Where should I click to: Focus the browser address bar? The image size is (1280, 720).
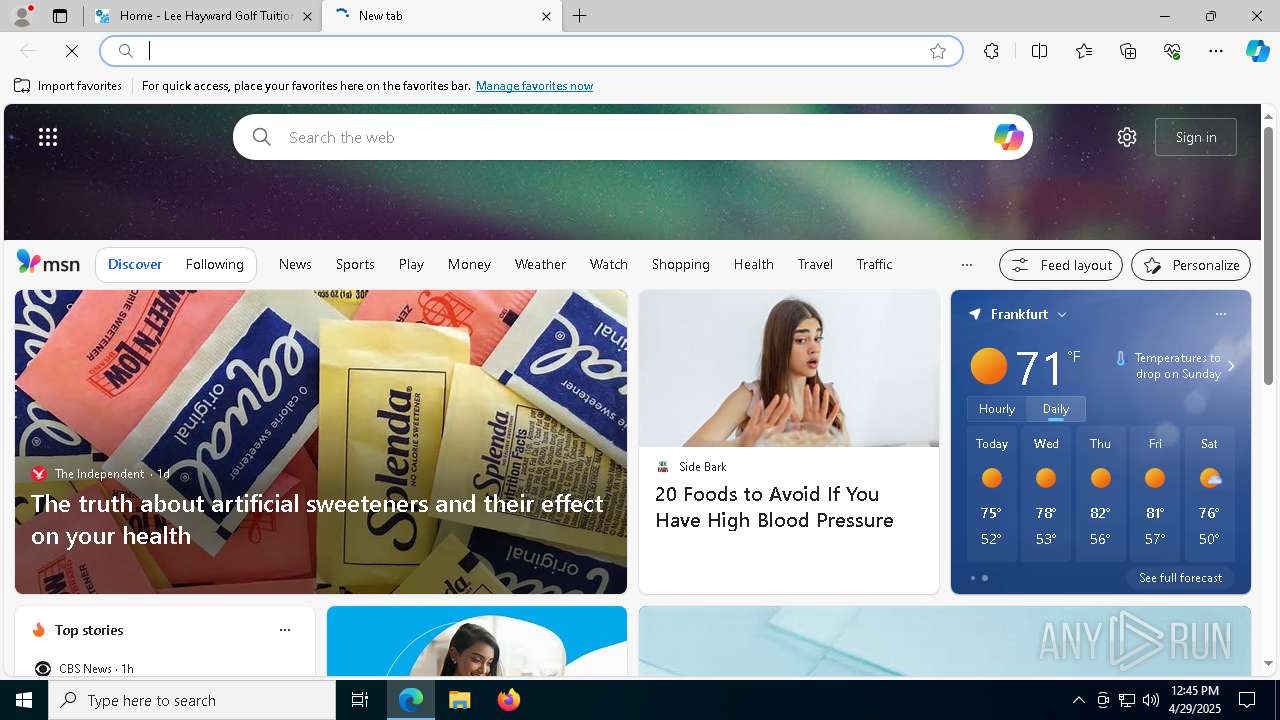click(x=530, y=51)
